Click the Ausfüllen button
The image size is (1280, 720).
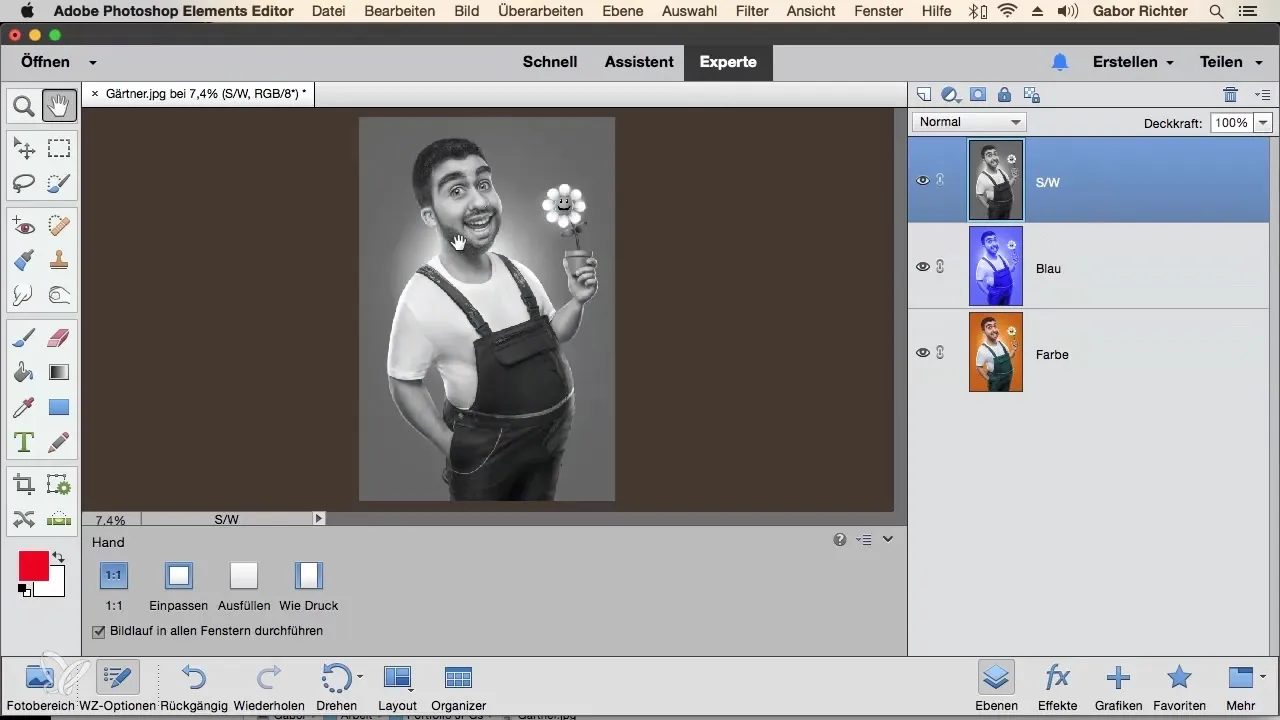244,587
